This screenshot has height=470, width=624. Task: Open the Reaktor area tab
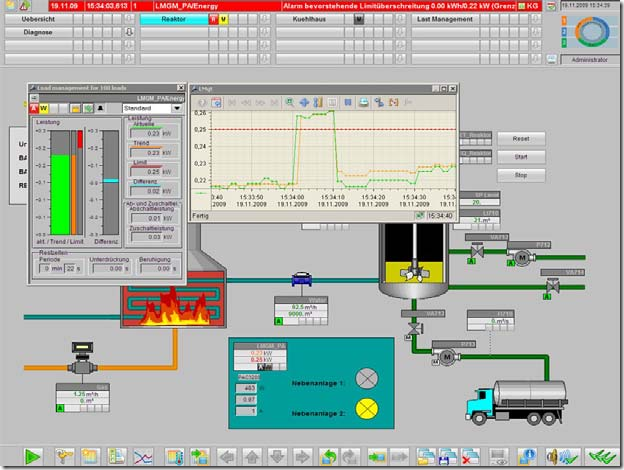tap(172, 19)
